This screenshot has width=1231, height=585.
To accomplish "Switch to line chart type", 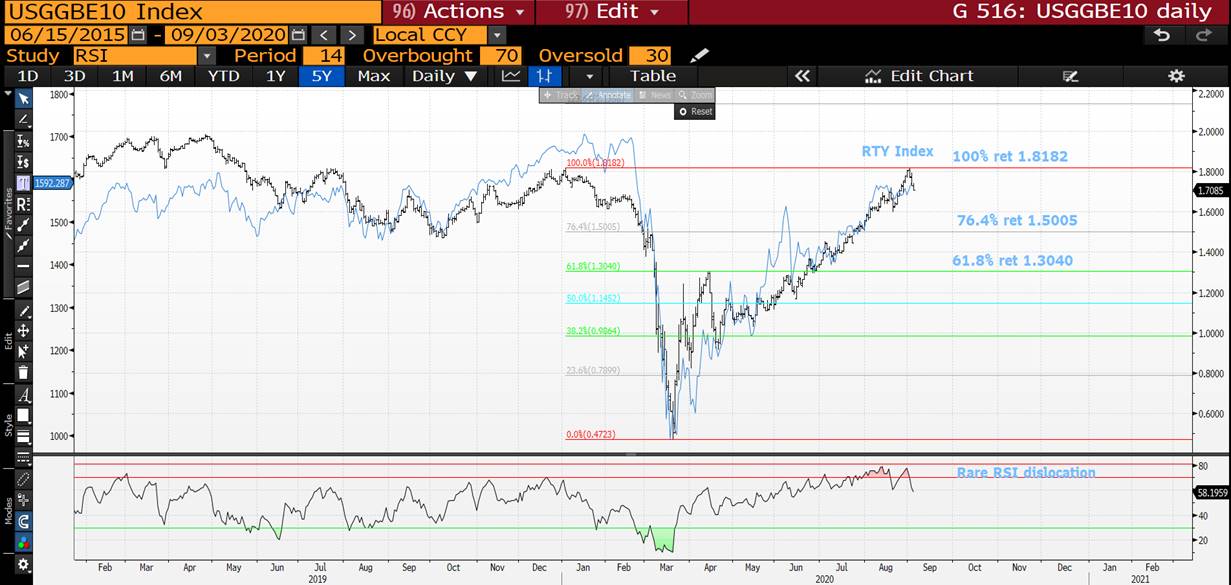I will coord(511,76).
